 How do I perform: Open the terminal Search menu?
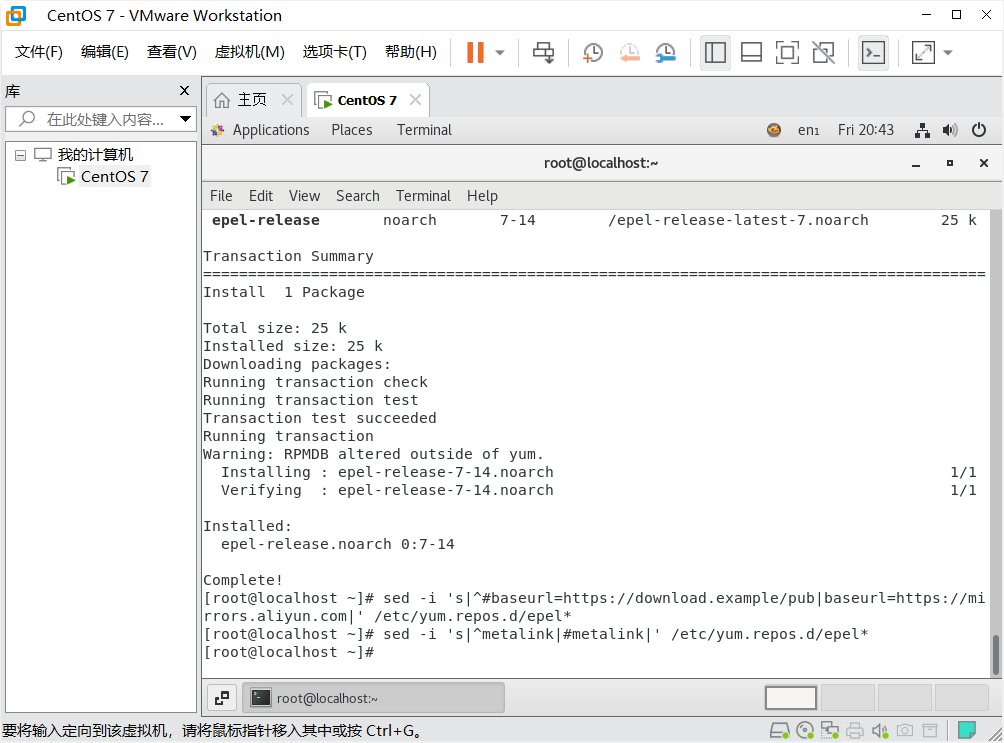[358, 196]
